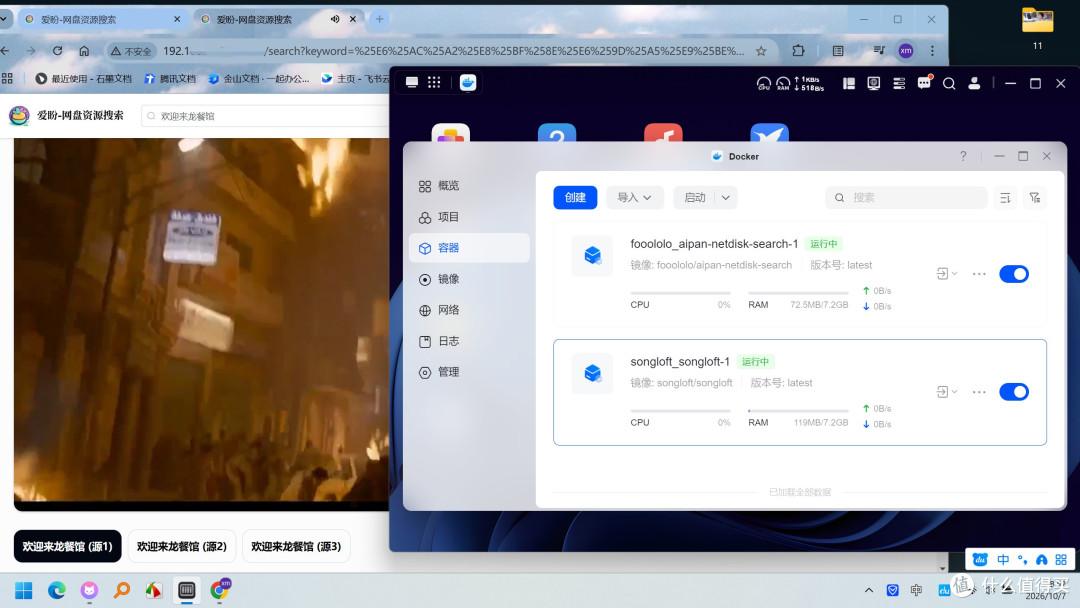
Task: Click the blue Create (创建) button
Action: [575, 198]
